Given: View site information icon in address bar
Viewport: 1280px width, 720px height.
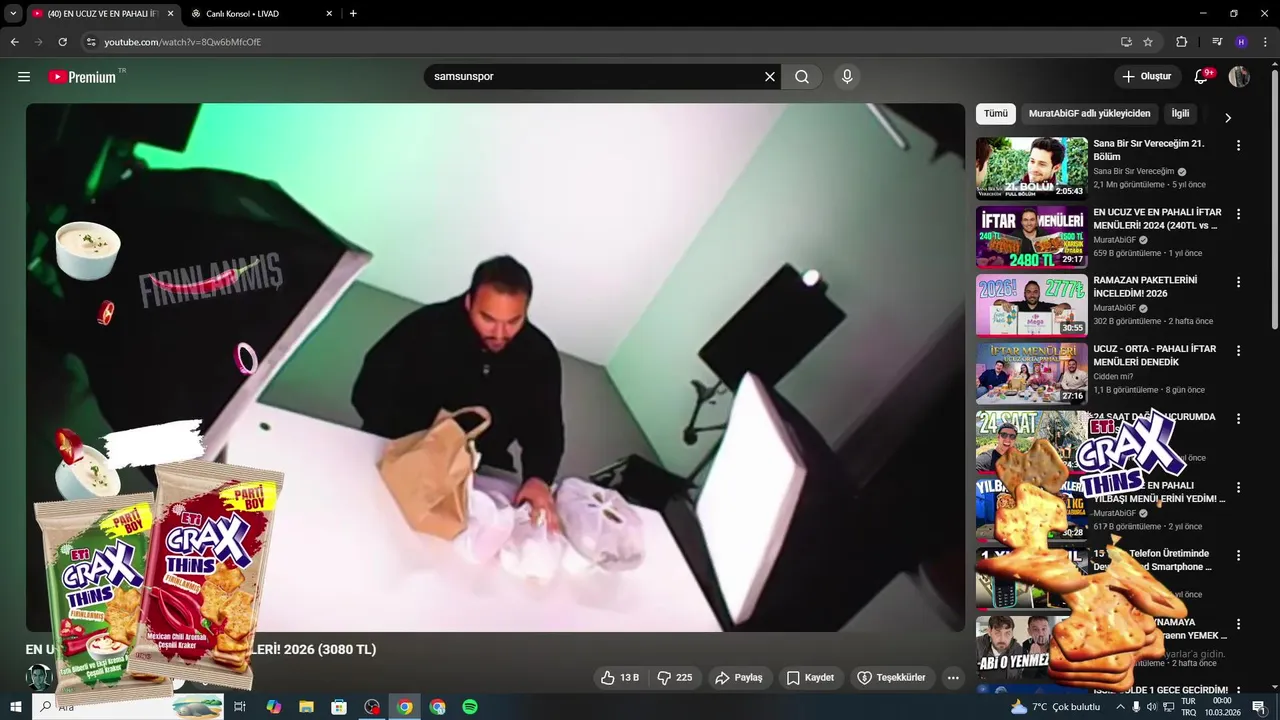Looking at the screenshot, I should click(91, 42).
